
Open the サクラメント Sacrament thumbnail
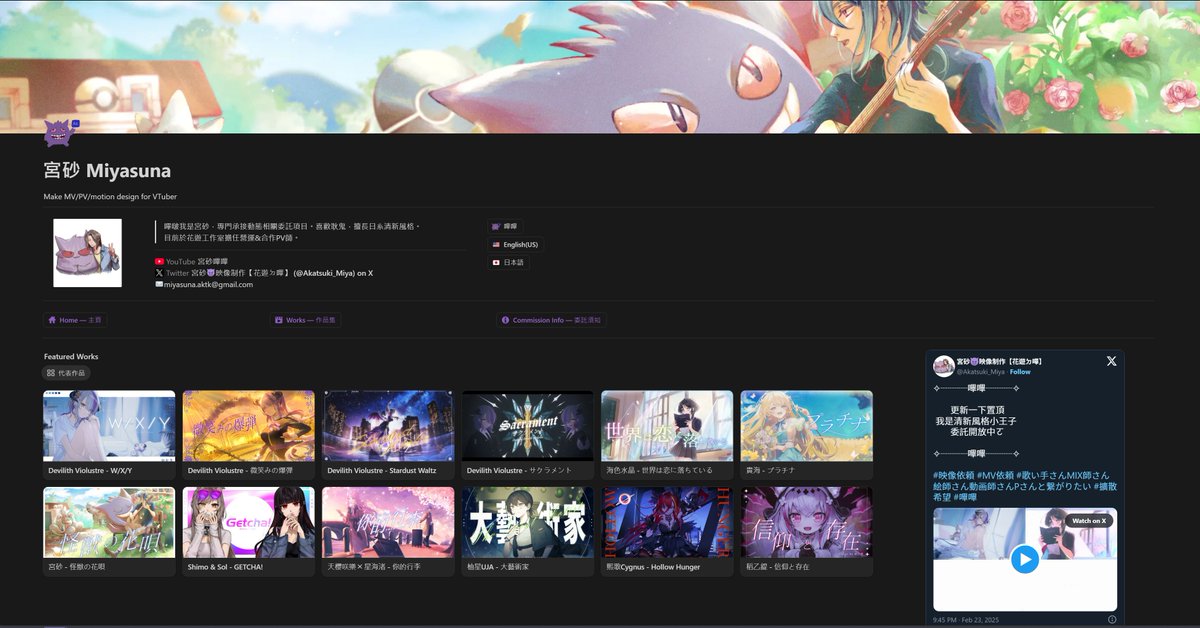point(528,426)
